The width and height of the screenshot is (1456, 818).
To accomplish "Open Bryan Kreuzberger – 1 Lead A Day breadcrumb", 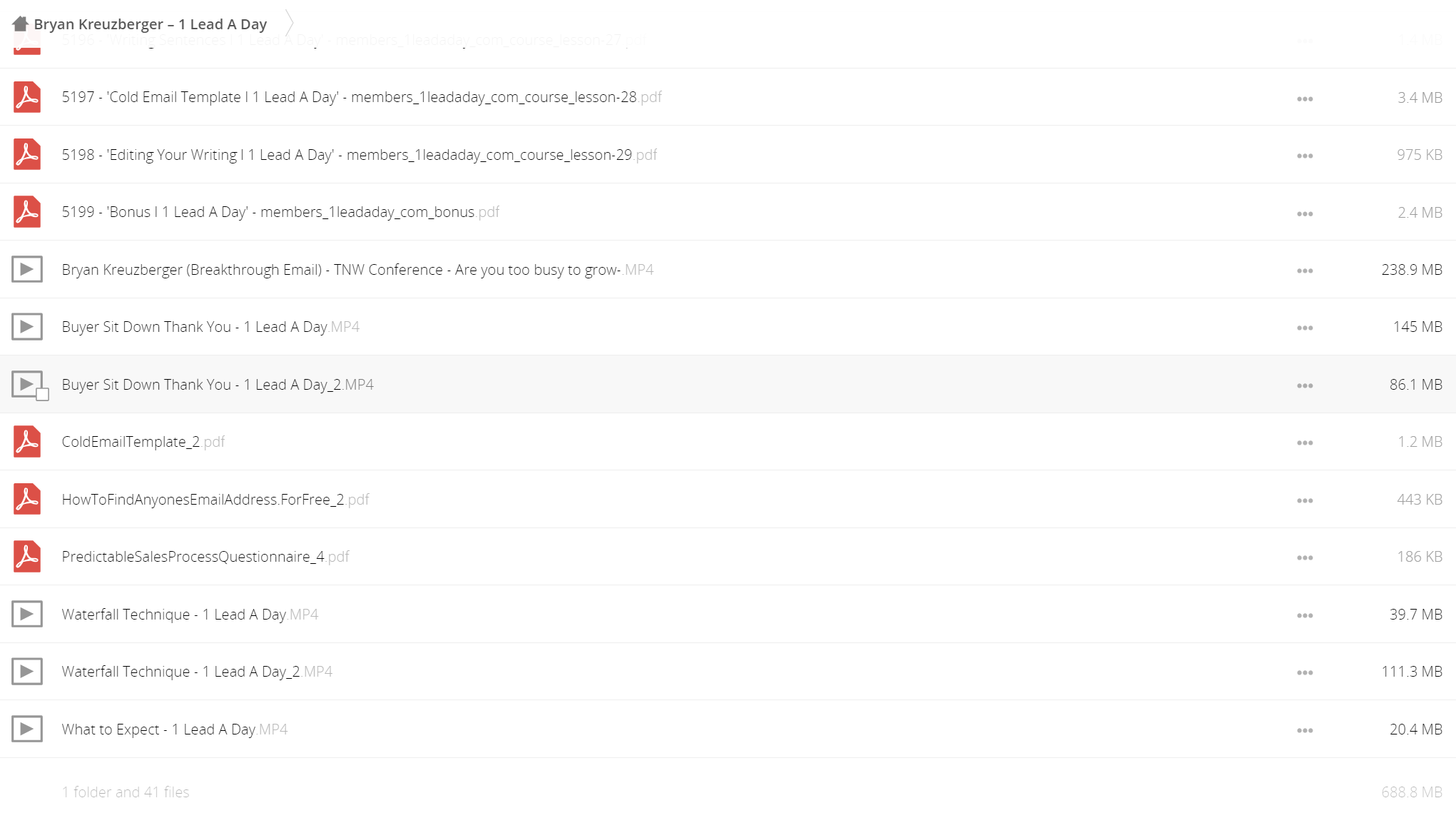I will point(150,24).
